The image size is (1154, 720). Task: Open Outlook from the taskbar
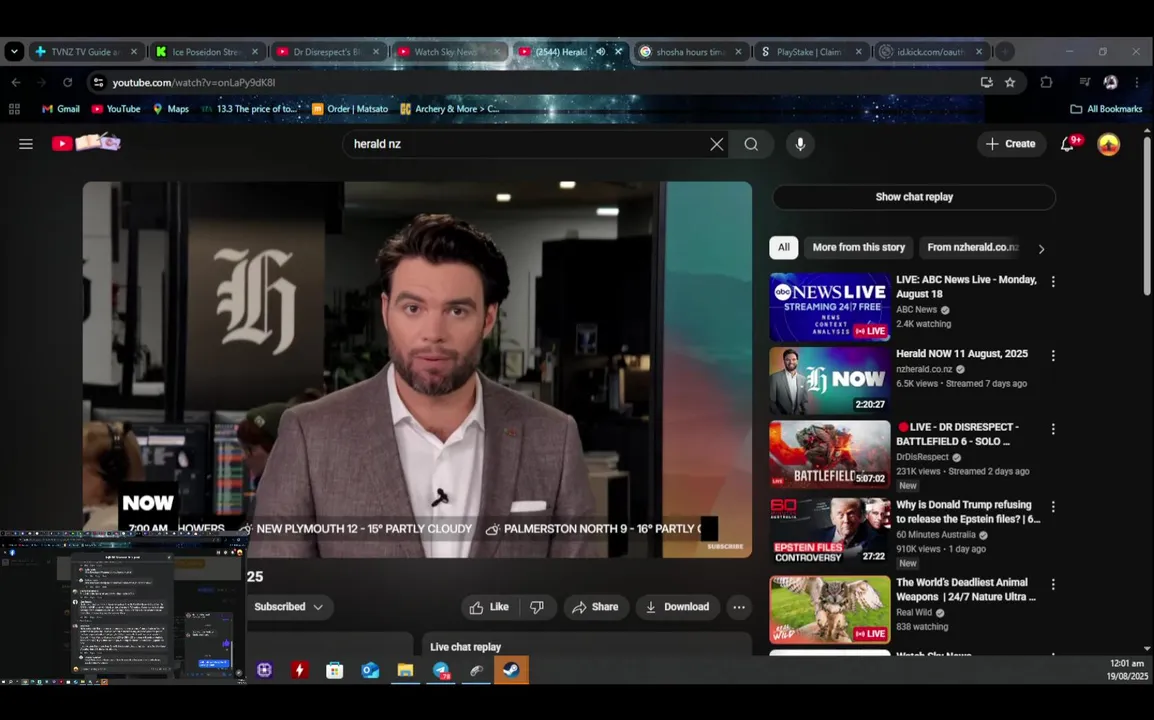point(370,670)
